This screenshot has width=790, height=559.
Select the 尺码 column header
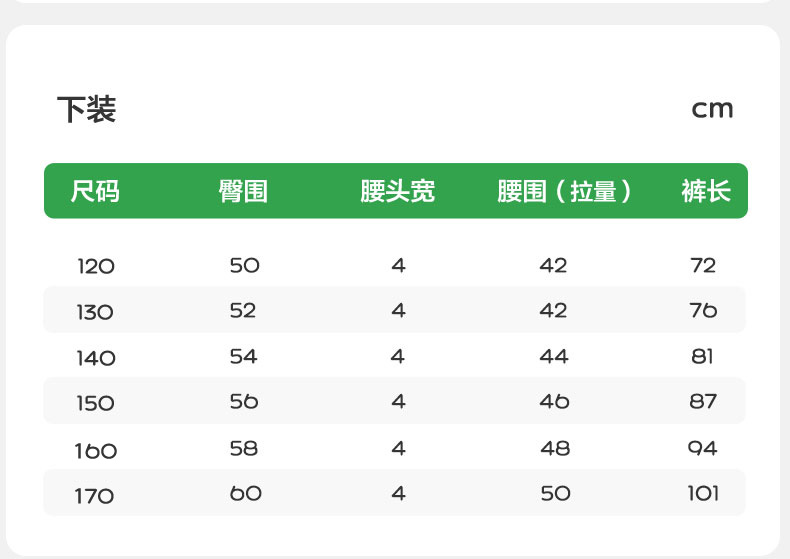pos(95,191)
